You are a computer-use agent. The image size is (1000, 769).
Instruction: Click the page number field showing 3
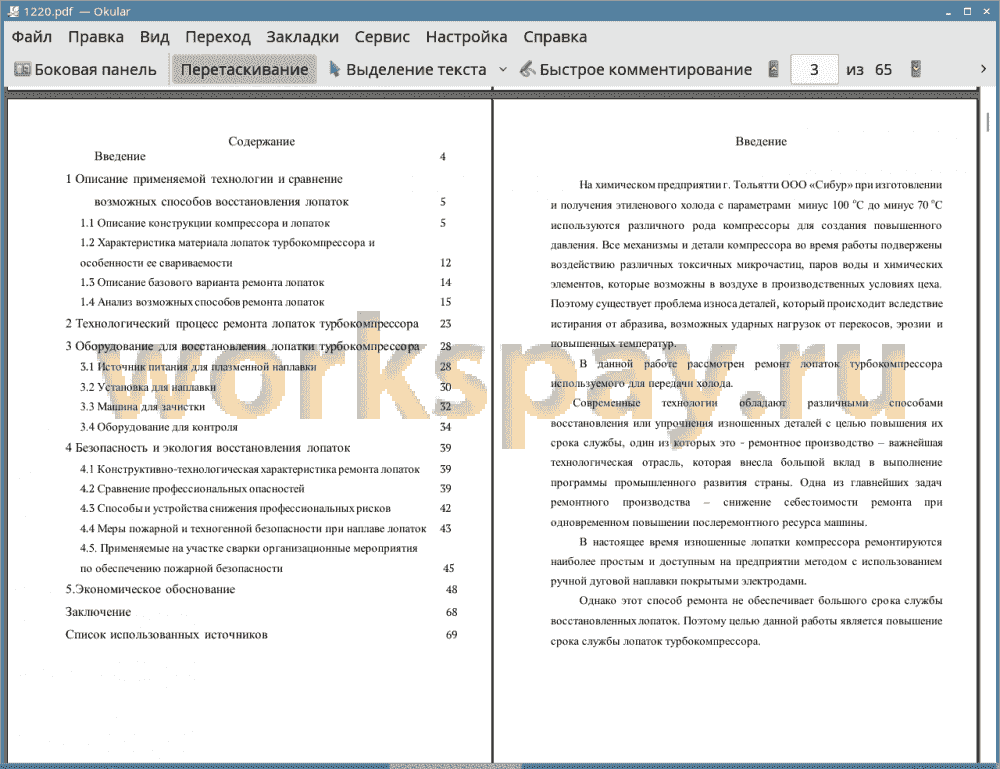click(814, 69)
